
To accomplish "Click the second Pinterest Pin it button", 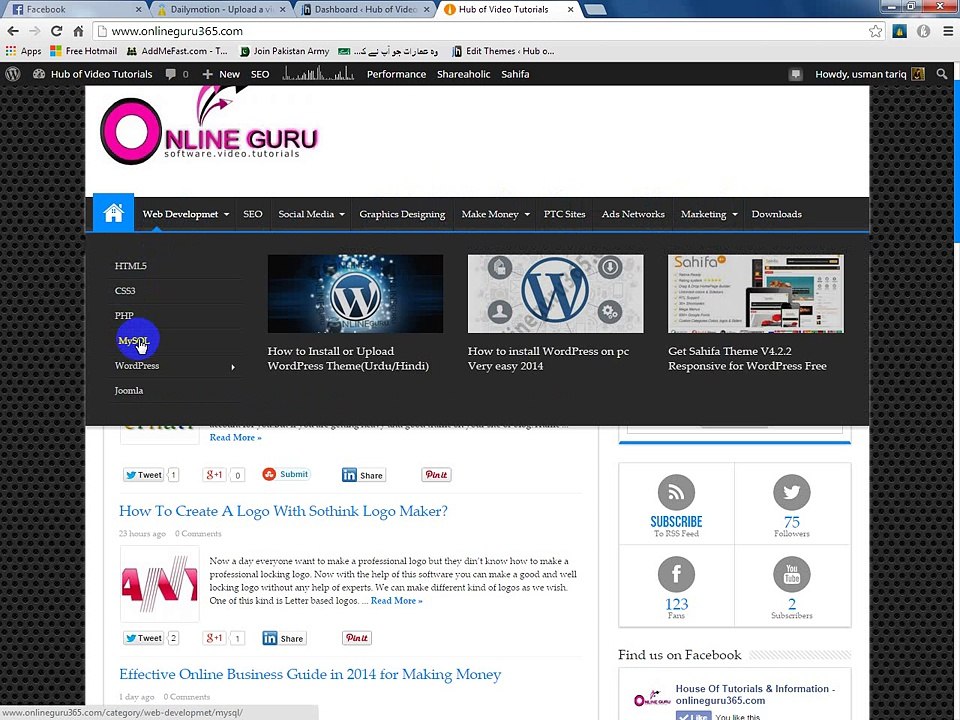I will (x=357, y=638).
